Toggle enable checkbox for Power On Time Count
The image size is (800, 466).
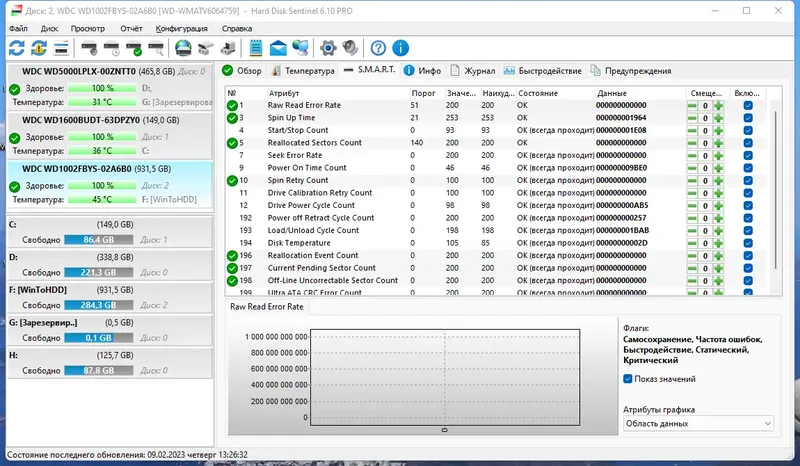tap(748, 168)
